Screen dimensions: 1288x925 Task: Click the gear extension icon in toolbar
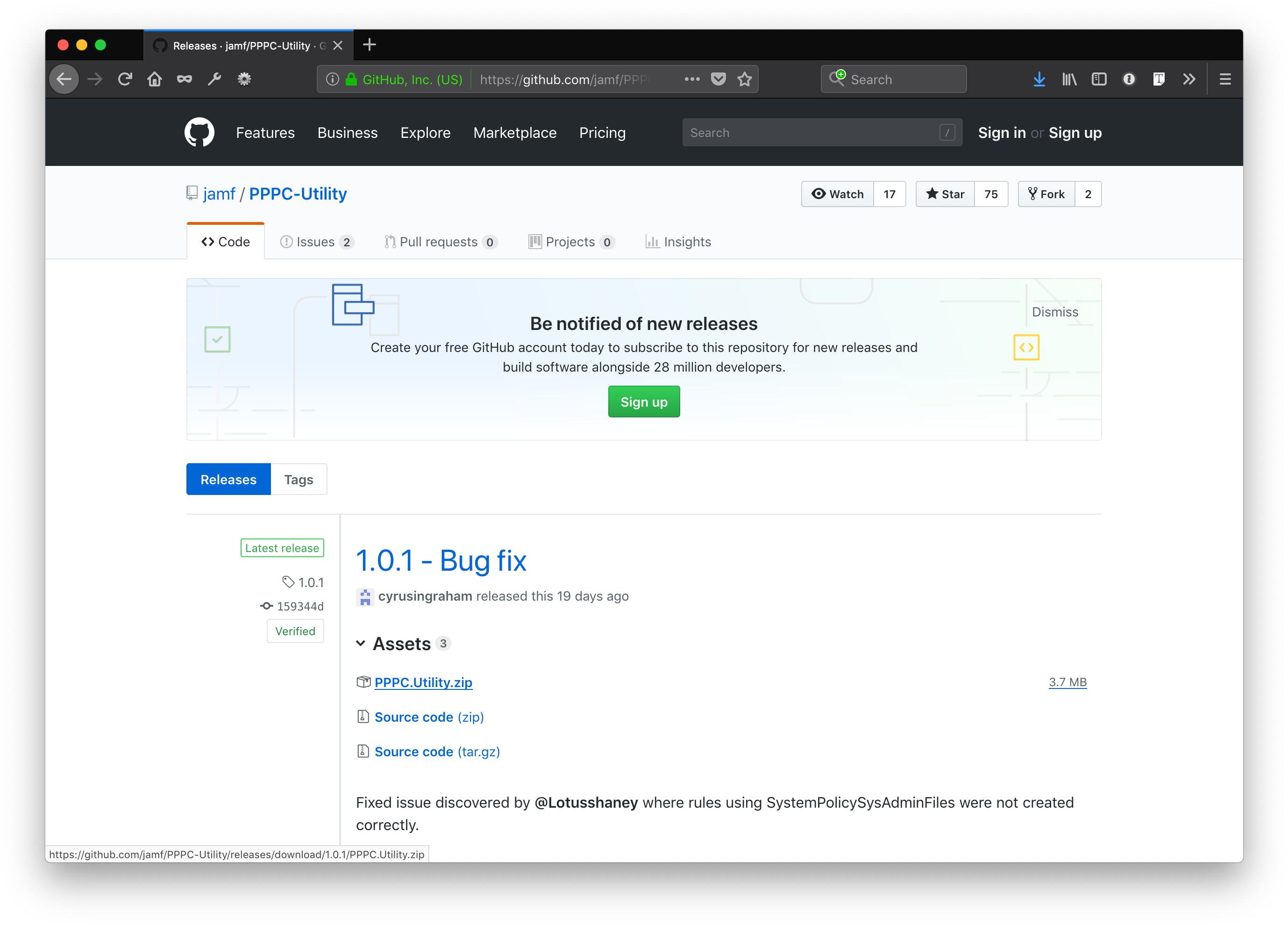point(244,79)
